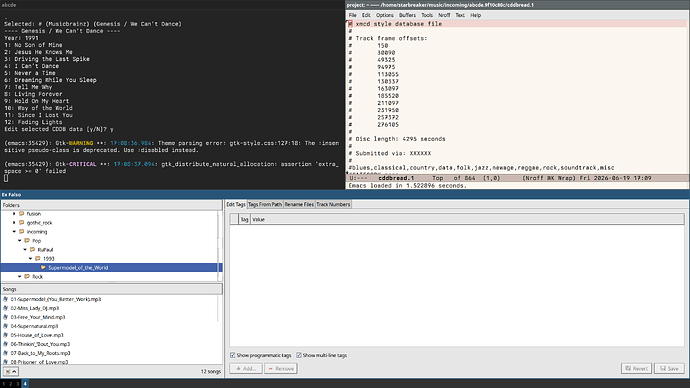This screenshot has width=690, height=388.
Task: Click the plugins button below the songs list
Action: tap(11, 372)
